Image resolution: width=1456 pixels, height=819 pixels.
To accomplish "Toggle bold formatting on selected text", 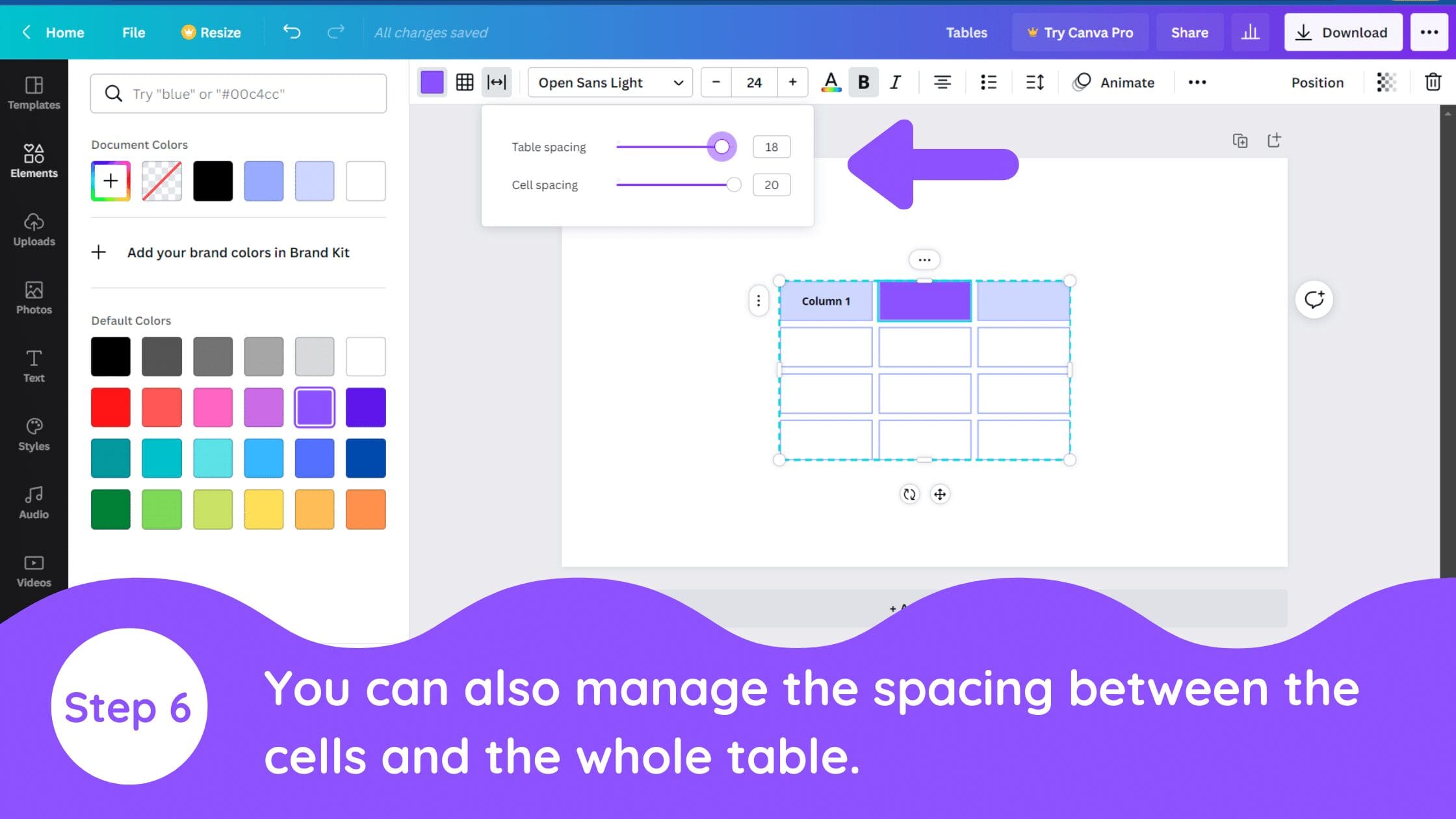I will point(863,81).
